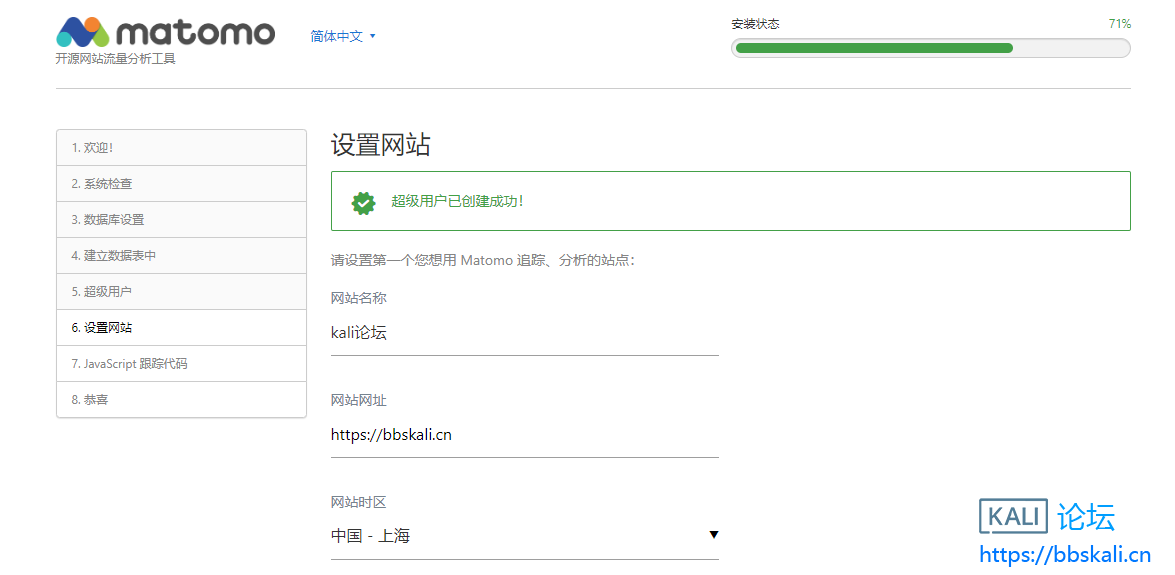Select step 4. 建立数据表中

[181, 256]
